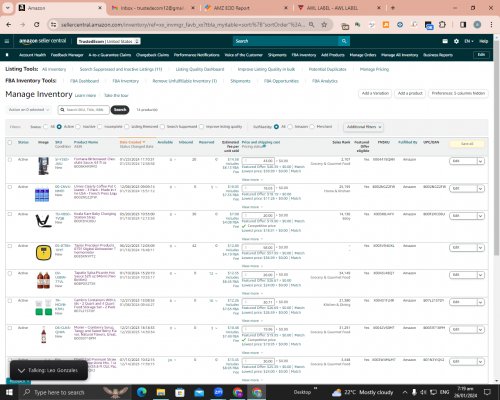
Task: Open the Listing Quality Dashboard link
Action: [x=200, y=69]
